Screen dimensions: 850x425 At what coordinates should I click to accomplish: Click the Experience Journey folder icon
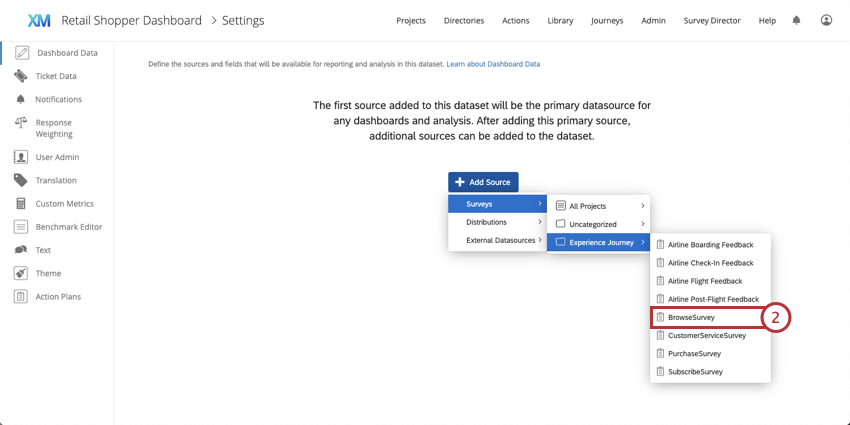click(x=561, y=242)
